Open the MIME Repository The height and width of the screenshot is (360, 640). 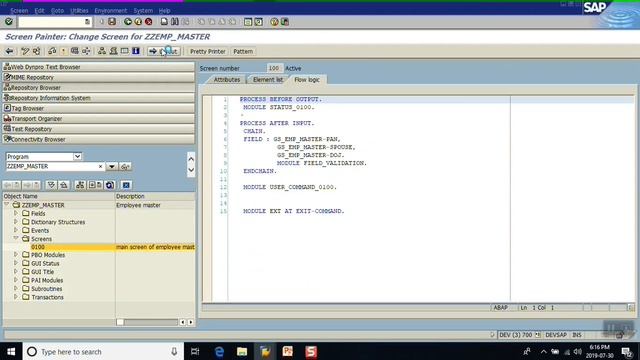point(98,77)
